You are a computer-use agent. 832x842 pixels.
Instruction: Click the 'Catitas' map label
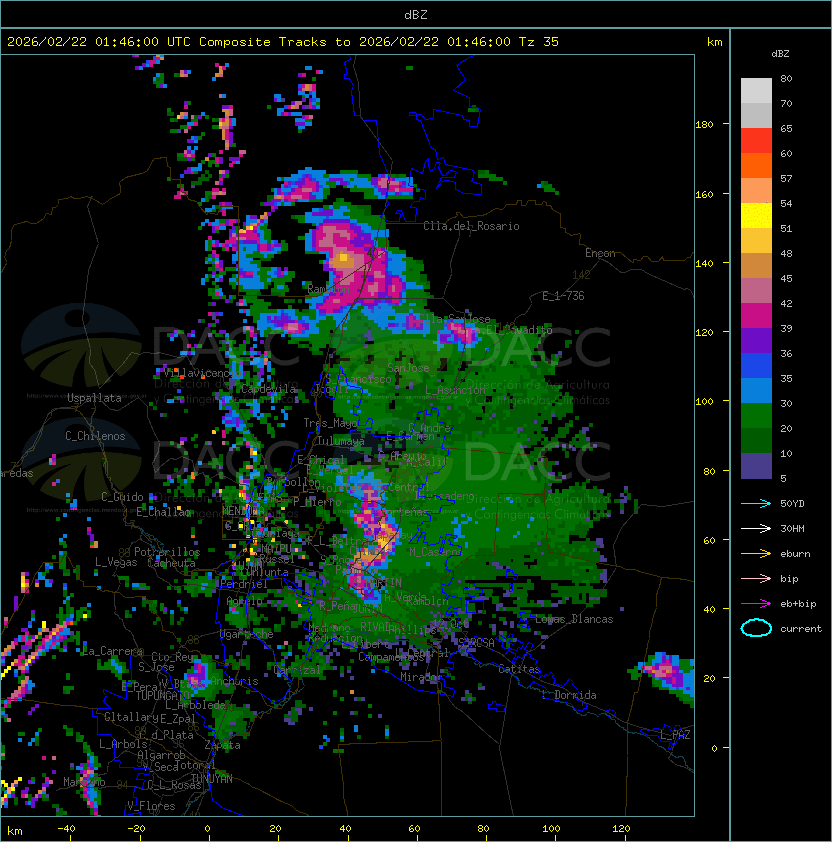point(519,669)
